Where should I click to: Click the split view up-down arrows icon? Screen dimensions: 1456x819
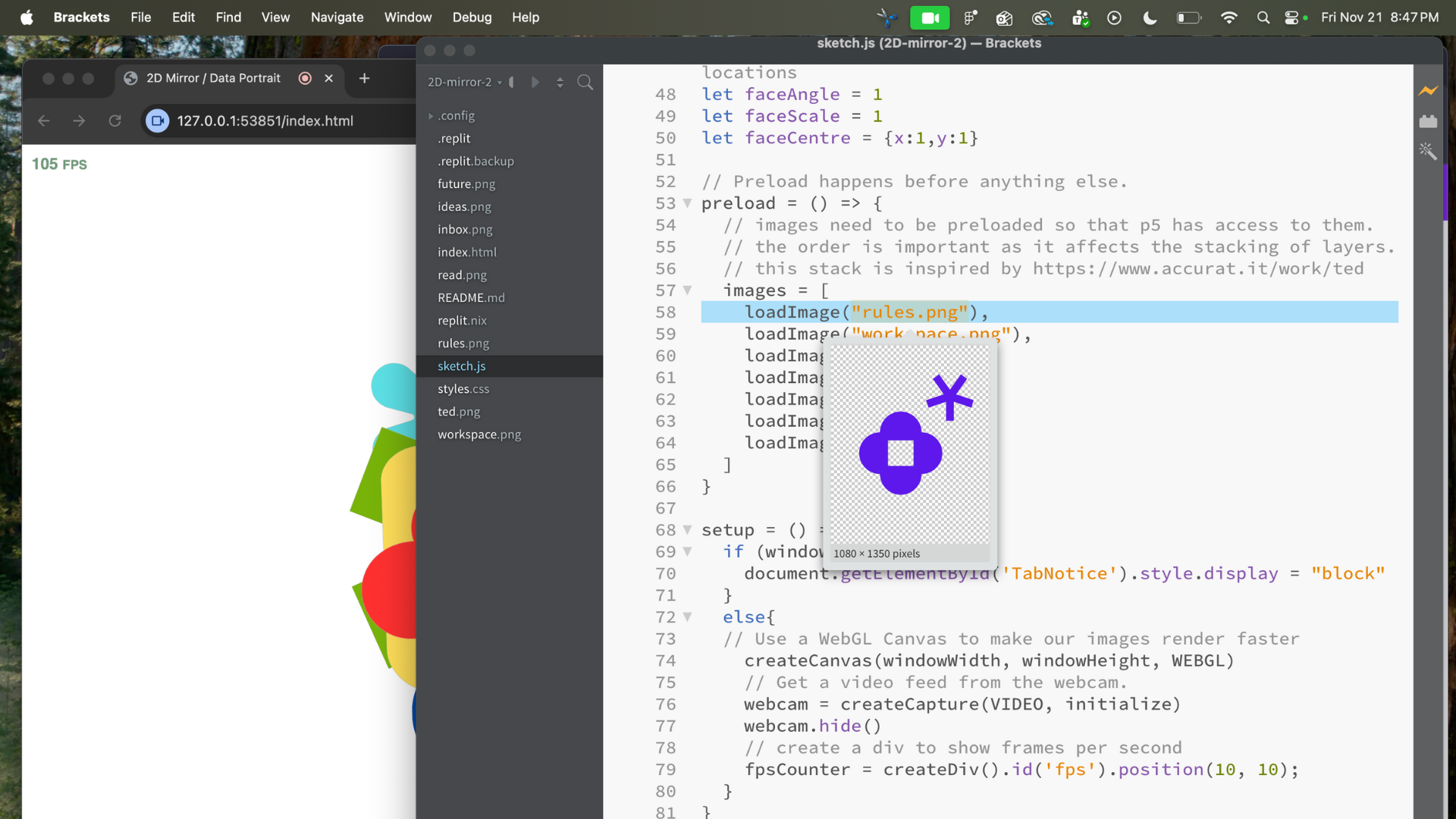coord(560,82)
